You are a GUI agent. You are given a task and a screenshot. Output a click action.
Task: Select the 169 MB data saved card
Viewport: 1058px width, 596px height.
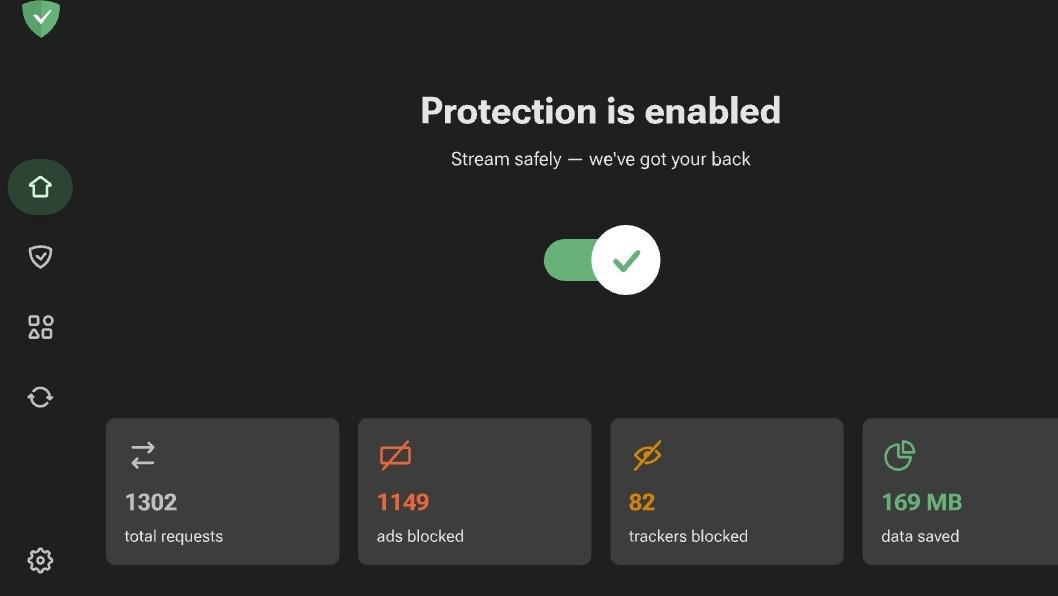(958, 491)
